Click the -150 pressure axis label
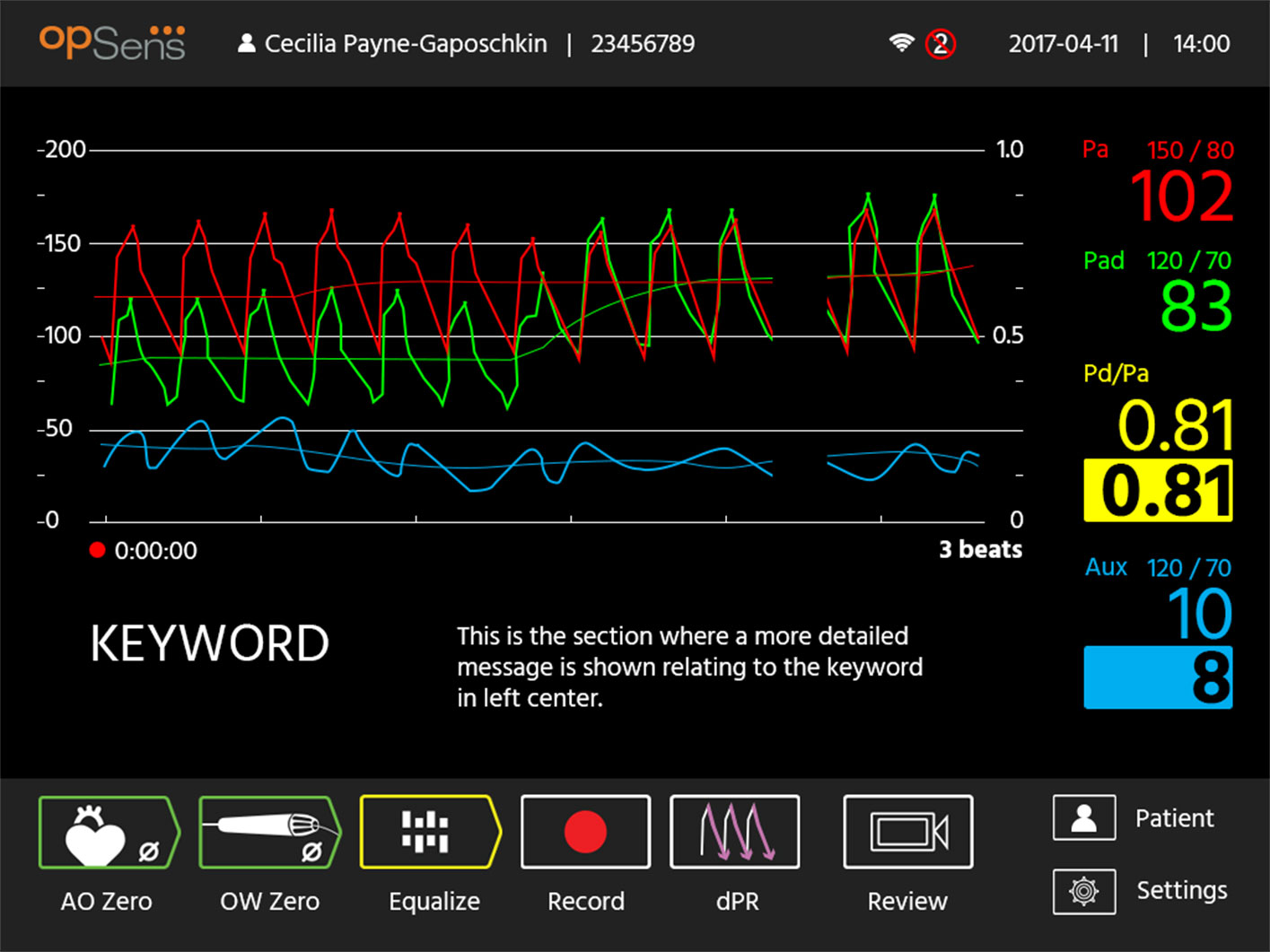This screenshot has height=952, width=1270. [59, 243]
